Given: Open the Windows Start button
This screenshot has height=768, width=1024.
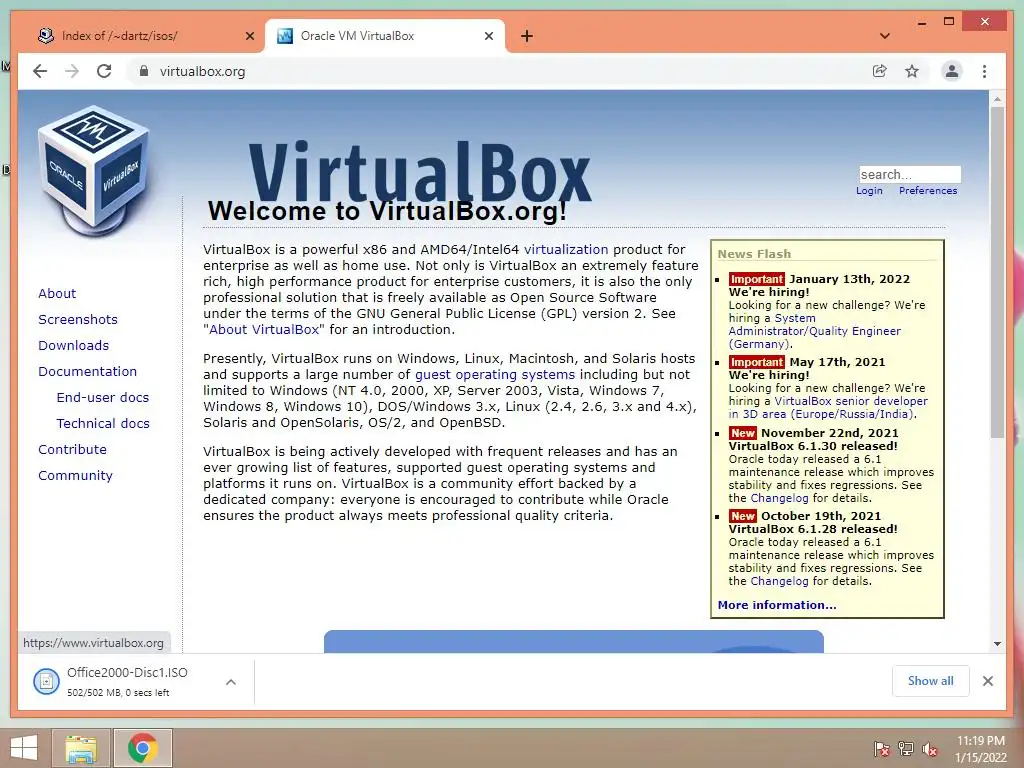Looking at the screenshot, I should pyautogui.click(x=24, y=748).
